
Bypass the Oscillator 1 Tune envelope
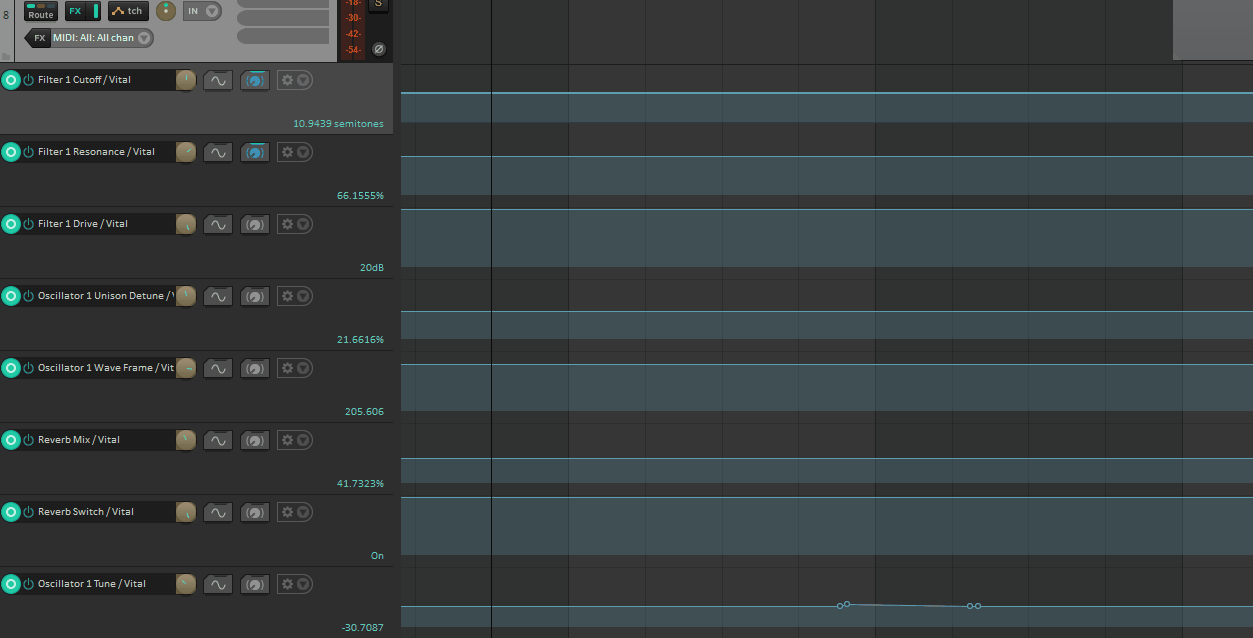coord(29,584)
